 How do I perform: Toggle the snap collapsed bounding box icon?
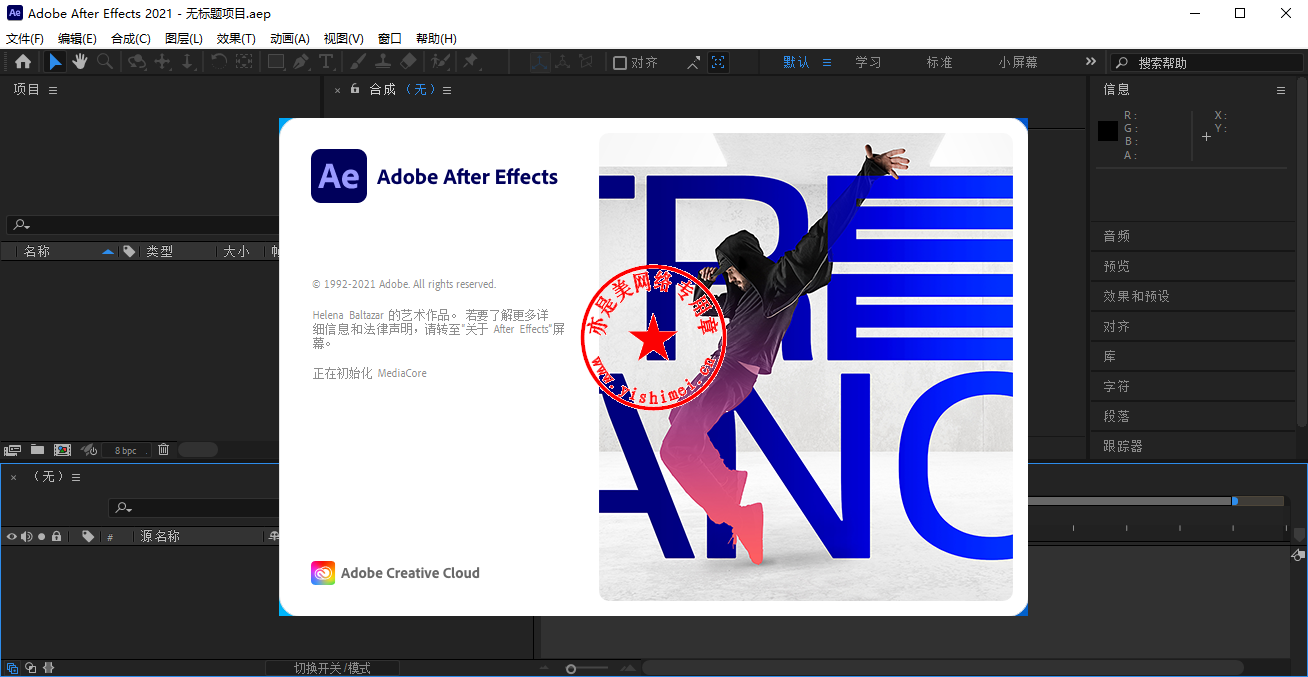pyautogui.click(x=718, y=62)
